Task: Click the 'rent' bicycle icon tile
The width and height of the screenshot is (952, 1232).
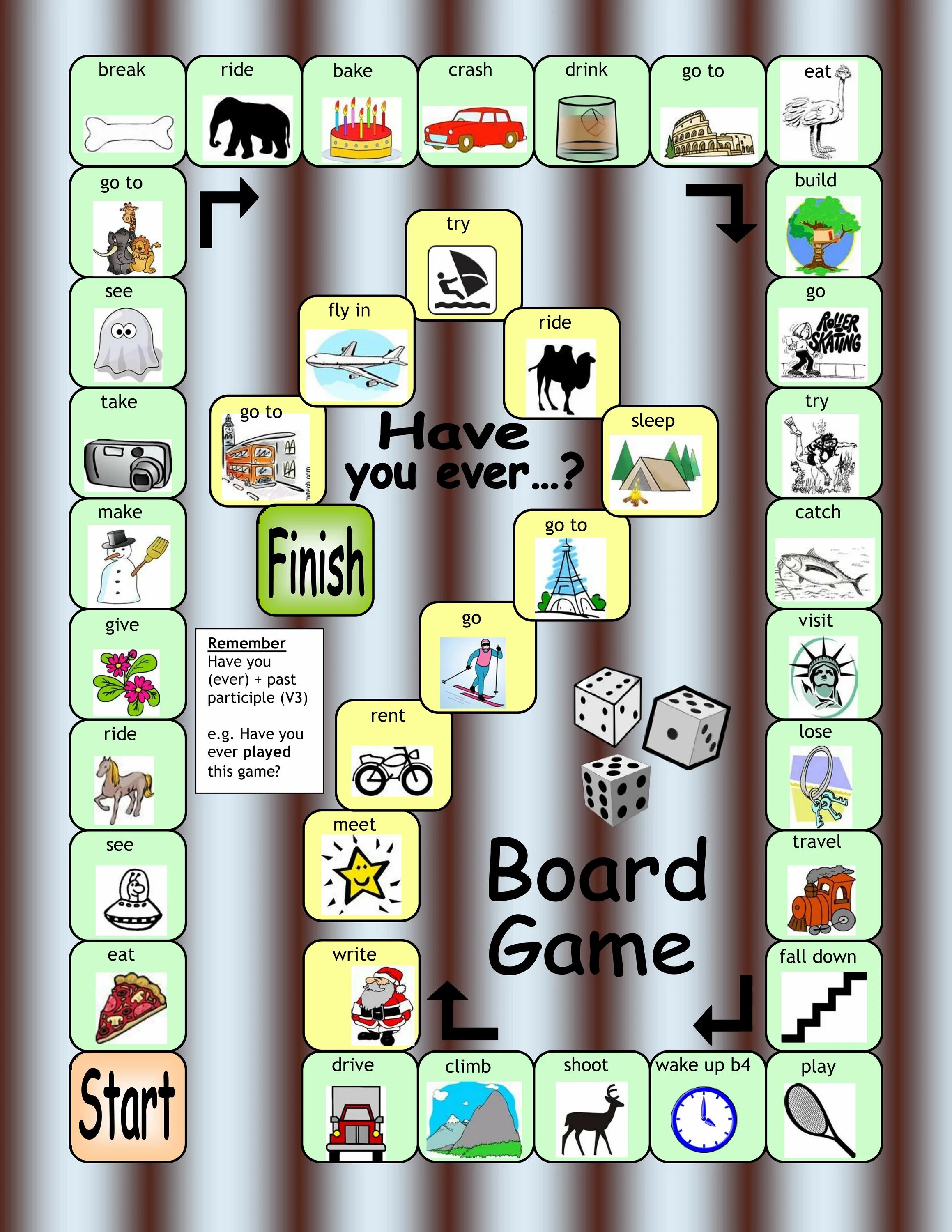Action: pyautogui.click(x=380, y=750)
